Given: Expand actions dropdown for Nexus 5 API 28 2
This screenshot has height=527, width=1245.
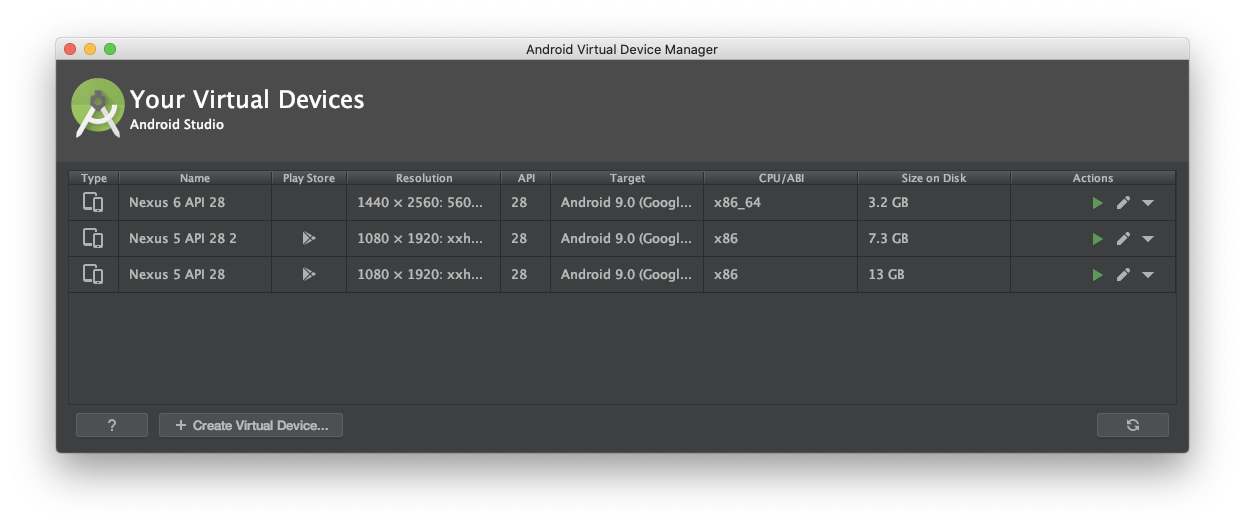Looking at the screenshot, I should (1148, 239).
